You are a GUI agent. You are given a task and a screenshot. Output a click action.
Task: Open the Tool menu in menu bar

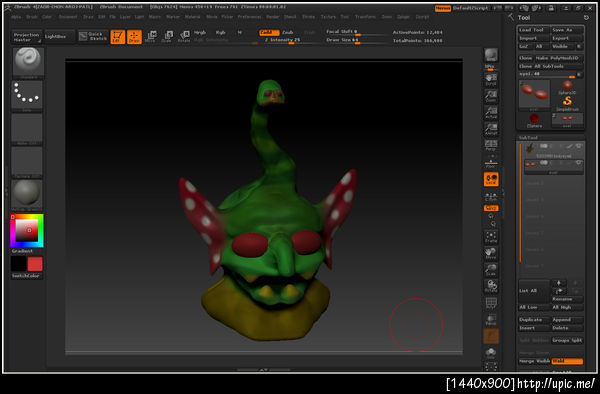pos(345,17)
